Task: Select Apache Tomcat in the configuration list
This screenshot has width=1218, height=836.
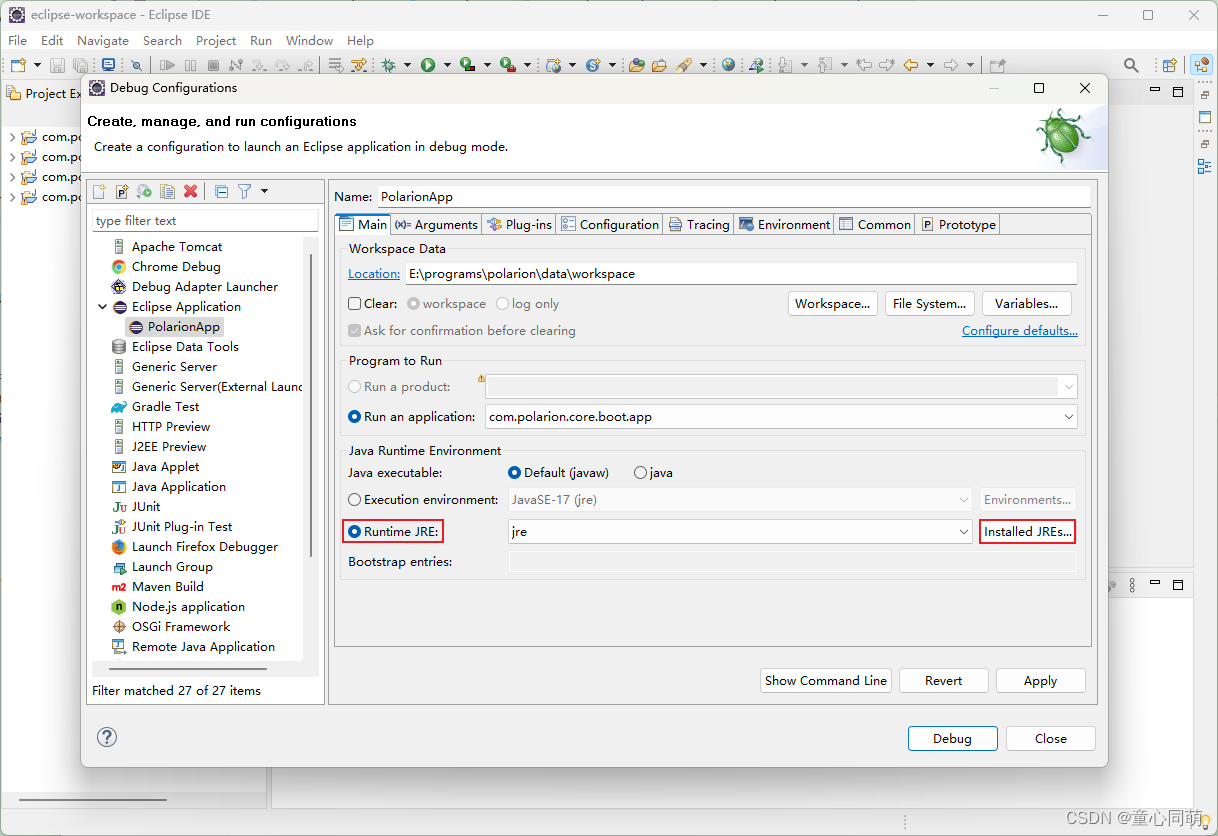Action: pyautogui.click(x=177, y=246)
